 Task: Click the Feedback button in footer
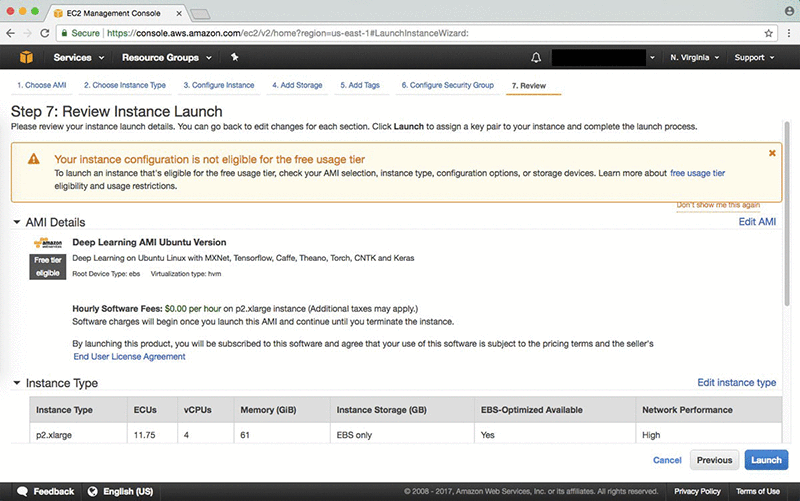click(x=45, y=491)
